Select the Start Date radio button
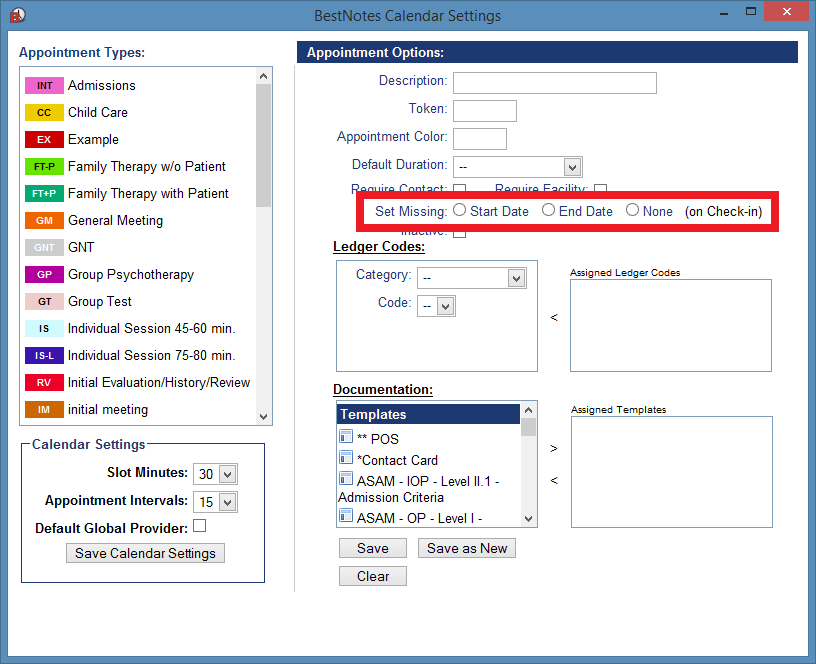816x664 pixels. coord(459,210)
